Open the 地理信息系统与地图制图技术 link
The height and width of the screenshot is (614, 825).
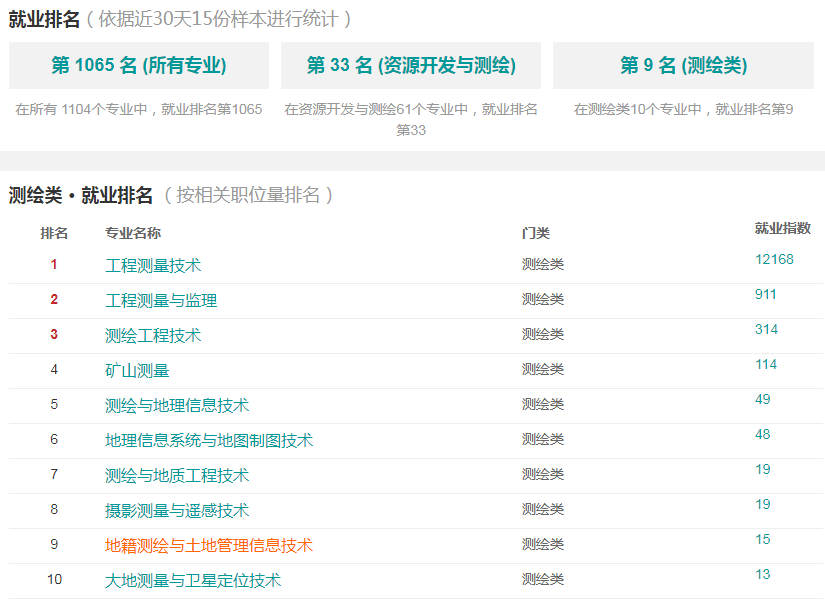pos(209,440)
